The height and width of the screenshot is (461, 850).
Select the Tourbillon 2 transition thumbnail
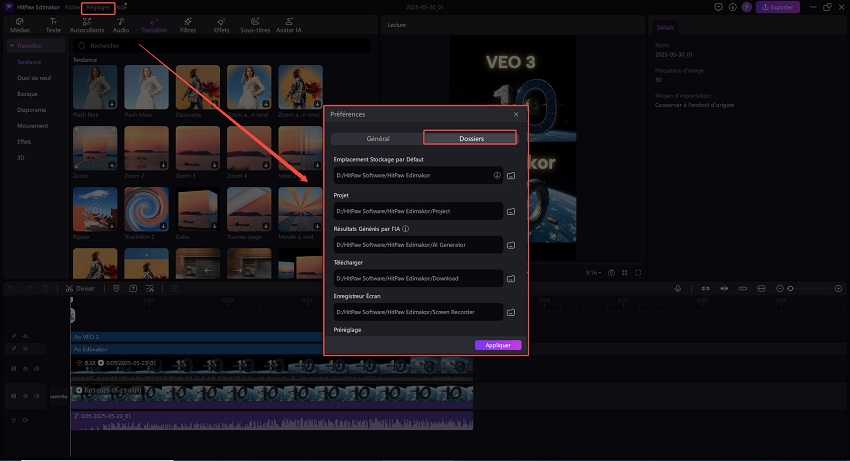[146, 209]
